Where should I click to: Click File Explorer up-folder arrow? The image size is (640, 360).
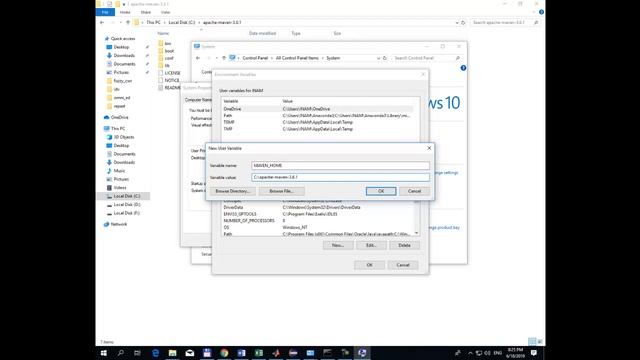click(x=128, y=22)
